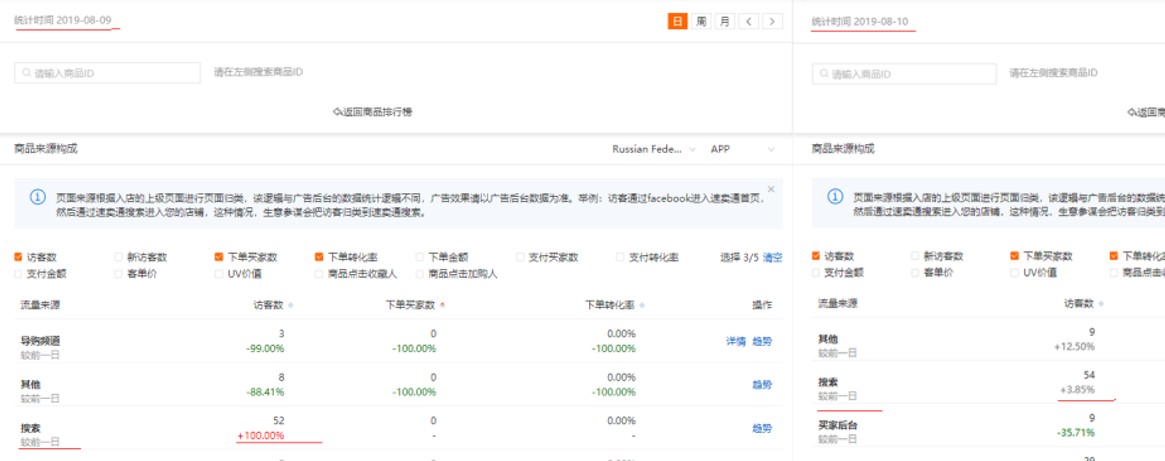The image size is (1165, 461).
Task: Switch to 月 (month) view tab
Action: [724, 21]
